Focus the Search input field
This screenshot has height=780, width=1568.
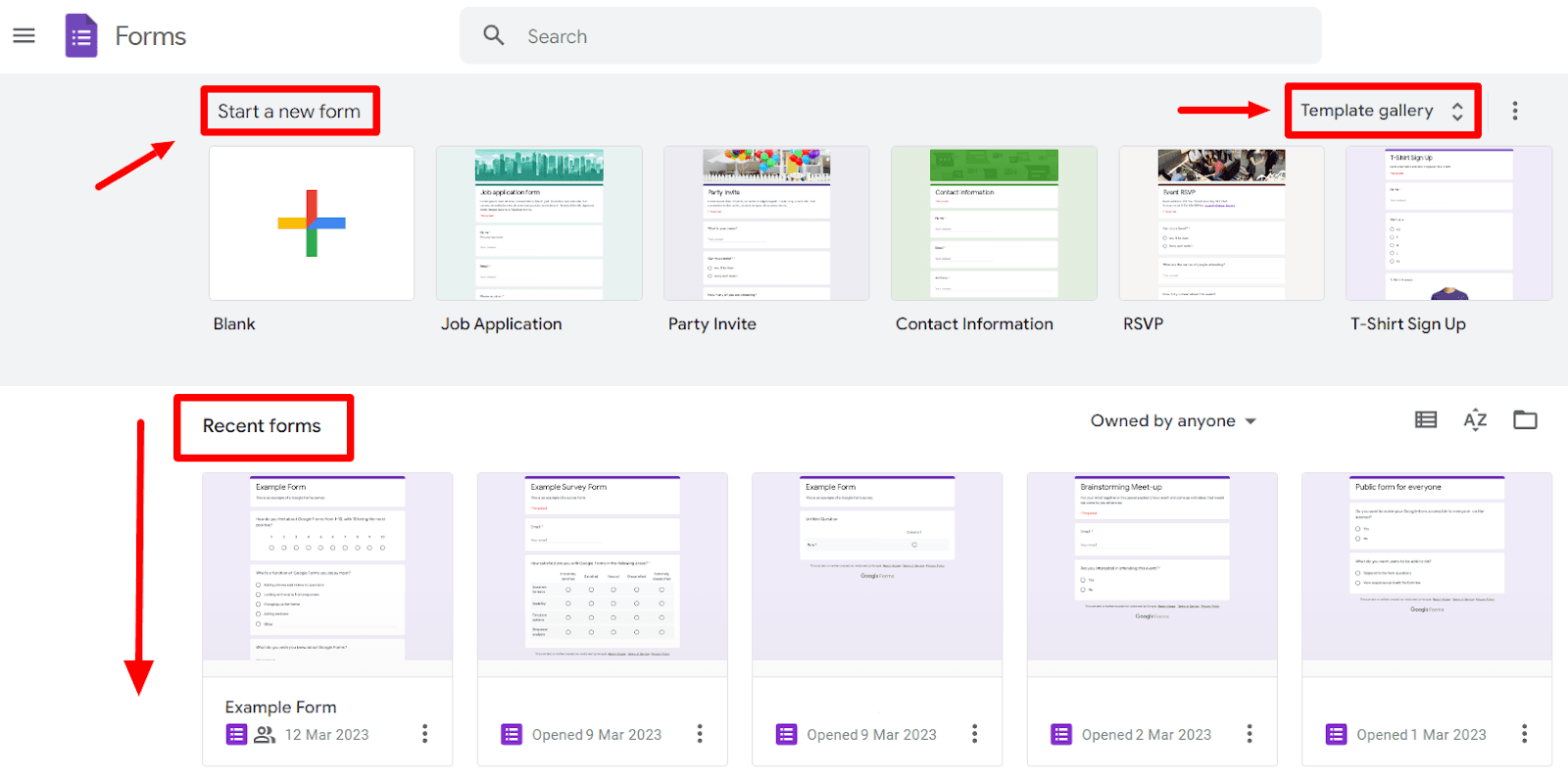[x=890, y=36]
